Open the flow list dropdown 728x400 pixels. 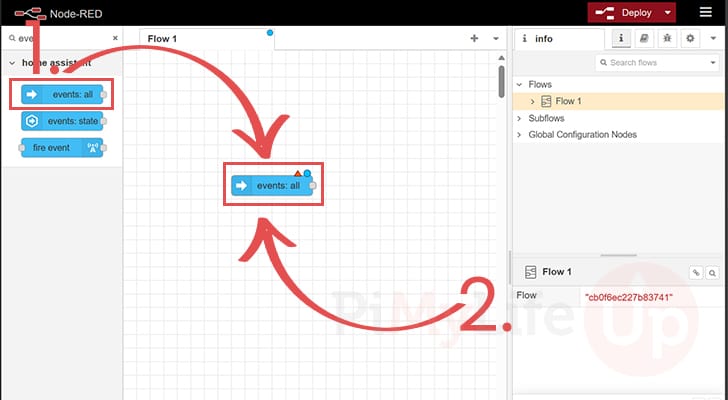pos(495,39)
